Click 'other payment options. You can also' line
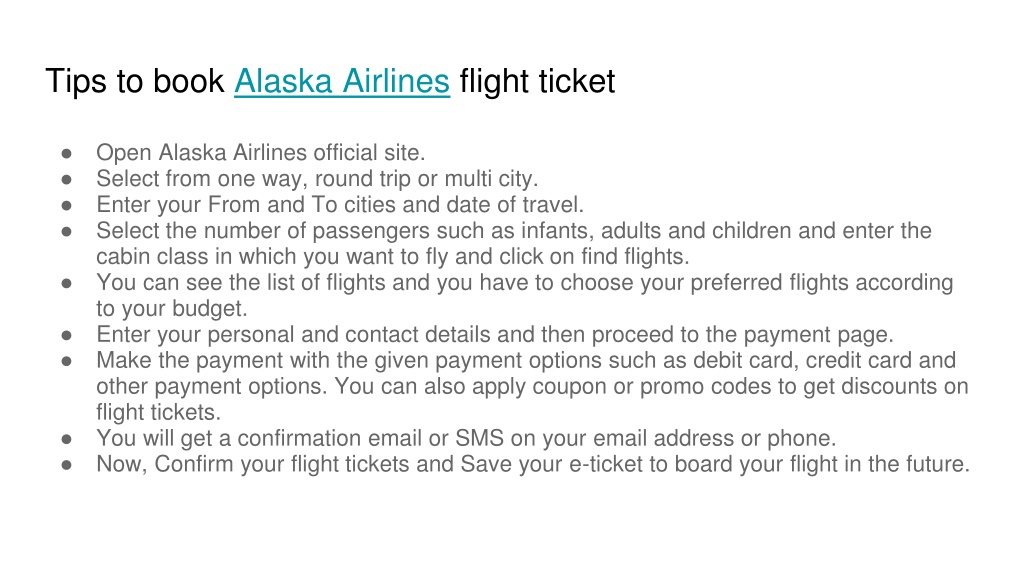This screenshot has height=576, width=1024. coord(532,386)
